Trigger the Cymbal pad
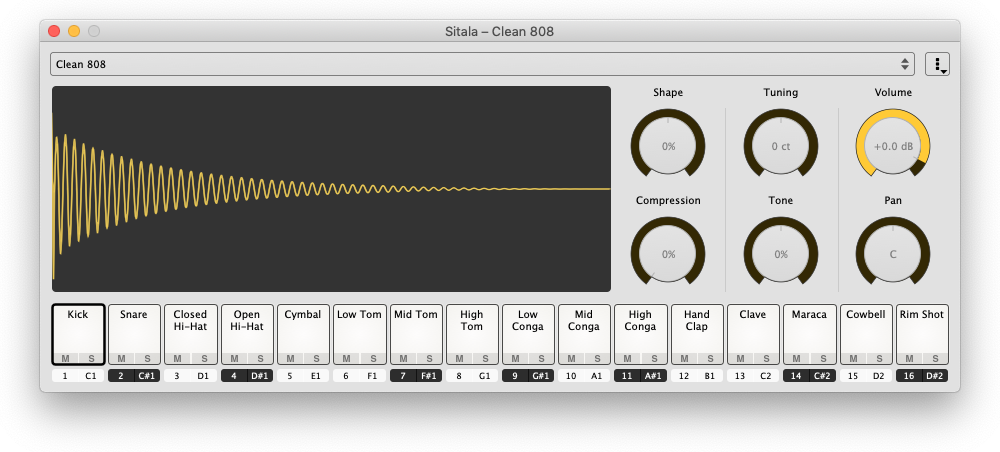Screen dimensions: 1000x452 coord(303,332)
